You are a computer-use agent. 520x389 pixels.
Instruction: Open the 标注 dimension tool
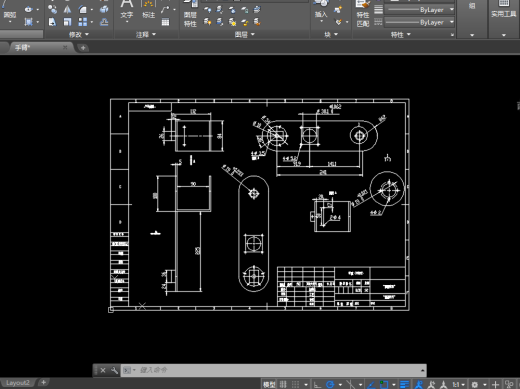tap(148, 10)
